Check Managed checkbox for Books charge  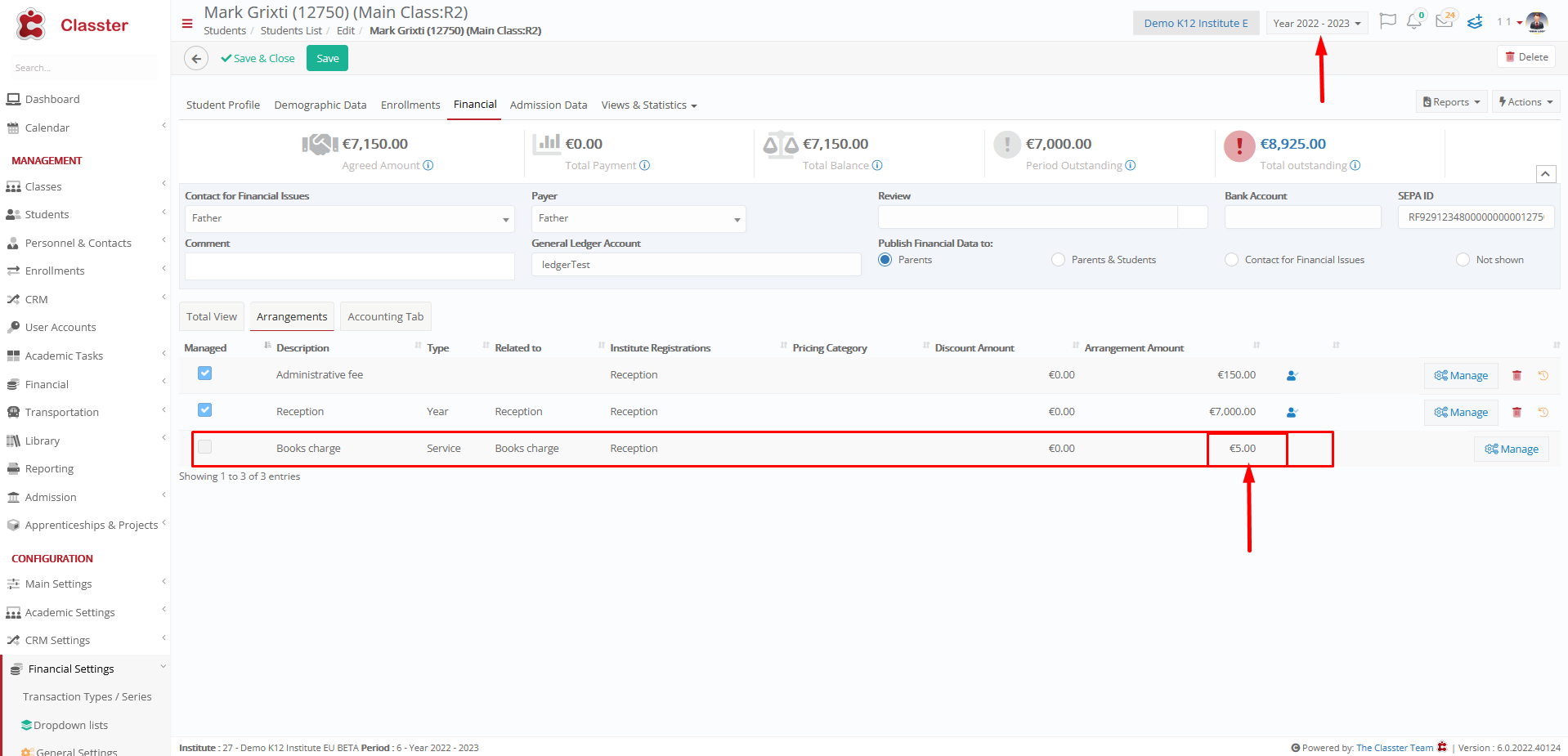tap(204, 447)
